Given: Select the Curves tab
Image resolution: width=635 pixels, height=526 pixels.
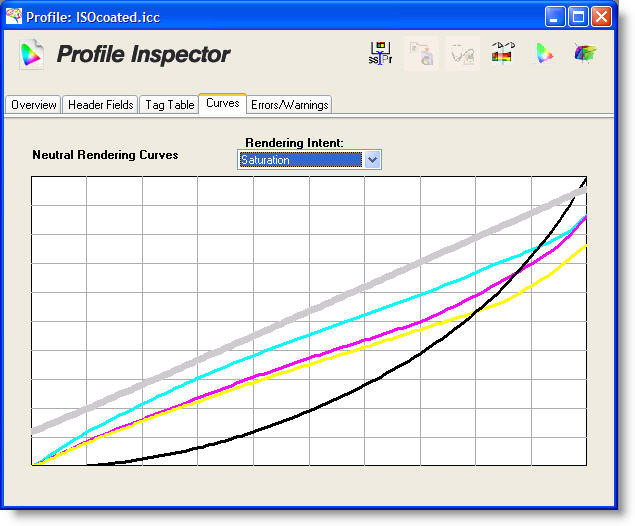Looking at the screenshot, I should tap(222, 103).
